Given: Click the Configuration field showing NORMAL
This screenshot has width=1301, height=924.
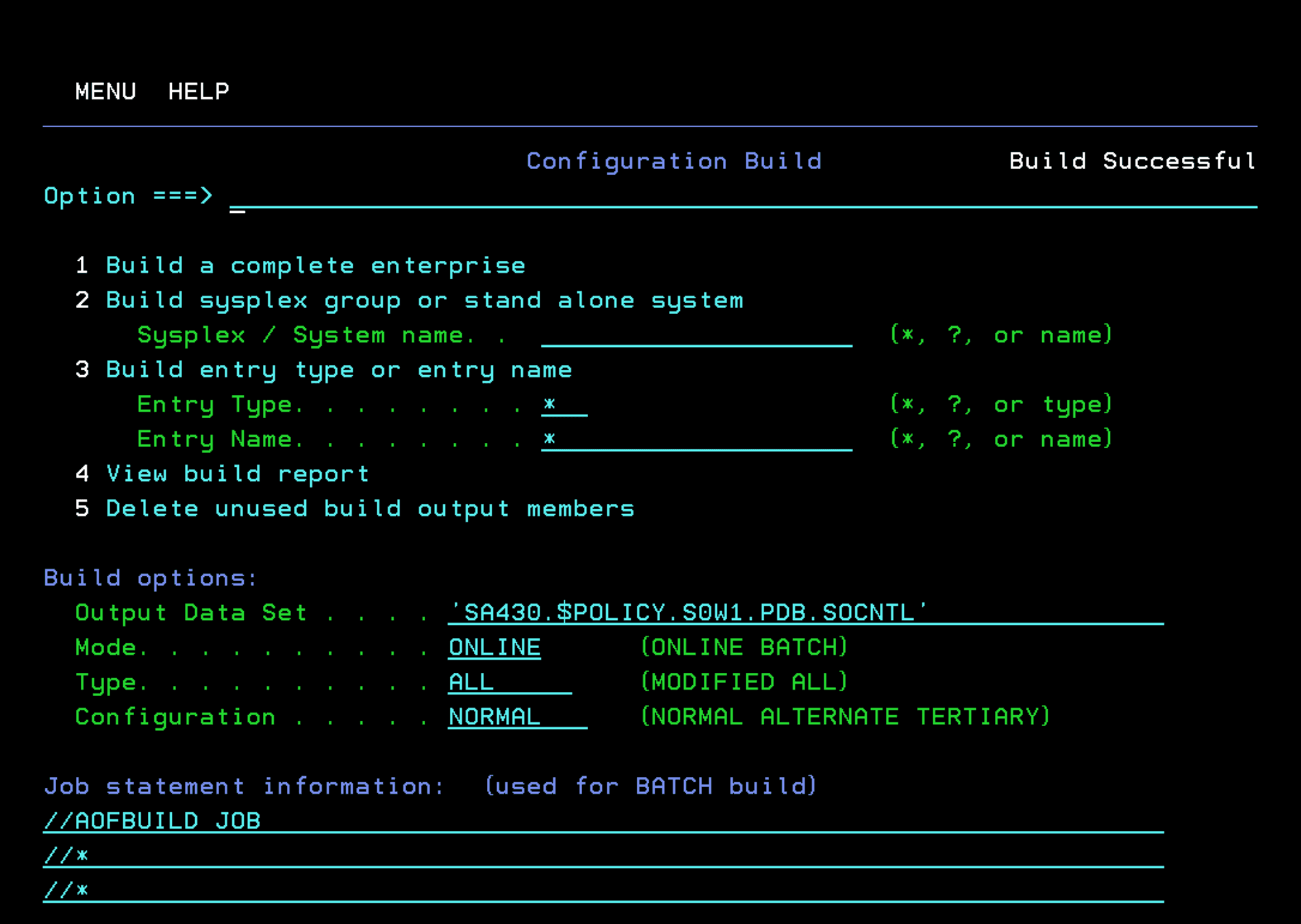Looking at the screenshot, I should click(x=517, y=717).
